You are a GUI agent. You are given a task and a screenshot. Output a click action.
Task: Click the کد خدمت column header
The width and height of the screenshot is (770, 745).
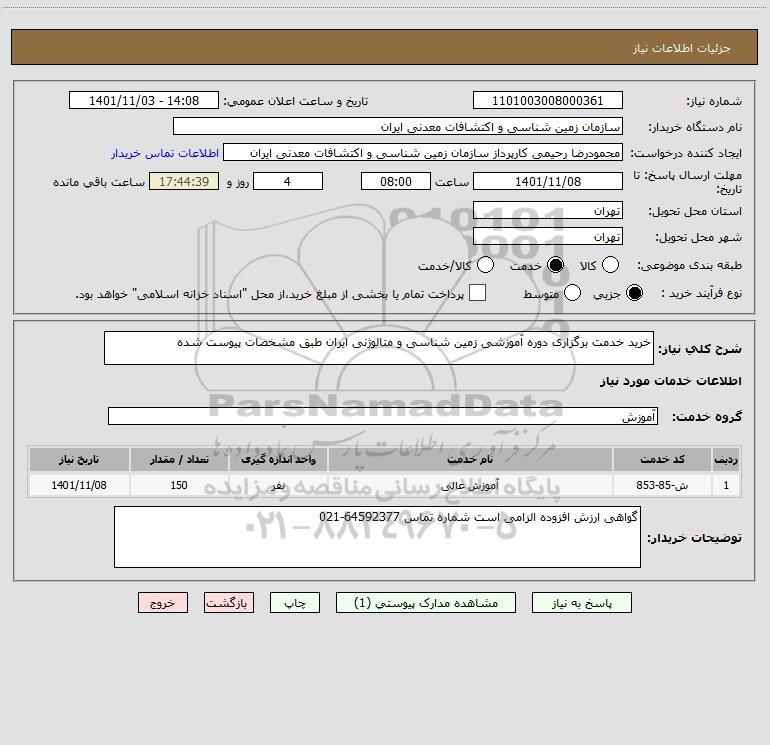coord(661,459)
